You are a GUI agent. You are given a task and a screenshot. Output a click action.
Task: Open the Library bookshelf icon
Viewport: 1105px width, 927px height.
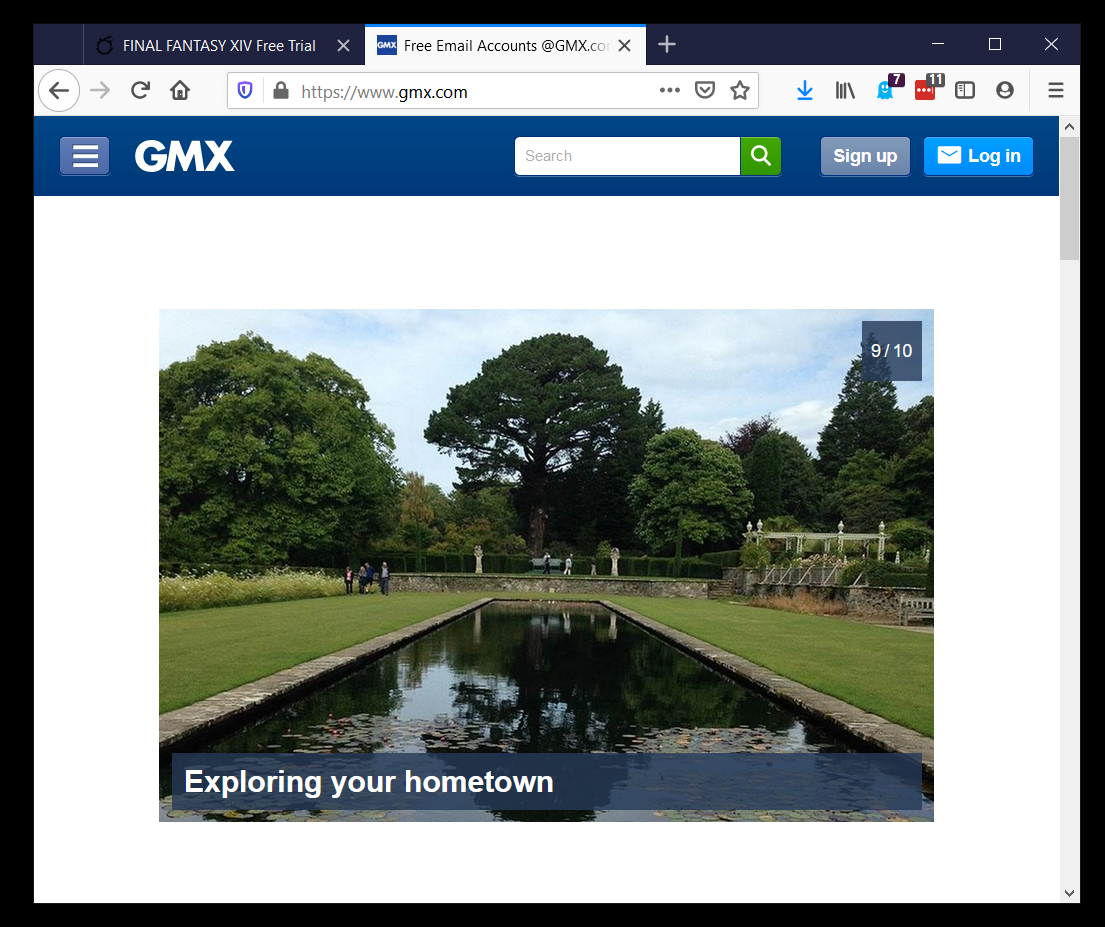coord(846,91)
